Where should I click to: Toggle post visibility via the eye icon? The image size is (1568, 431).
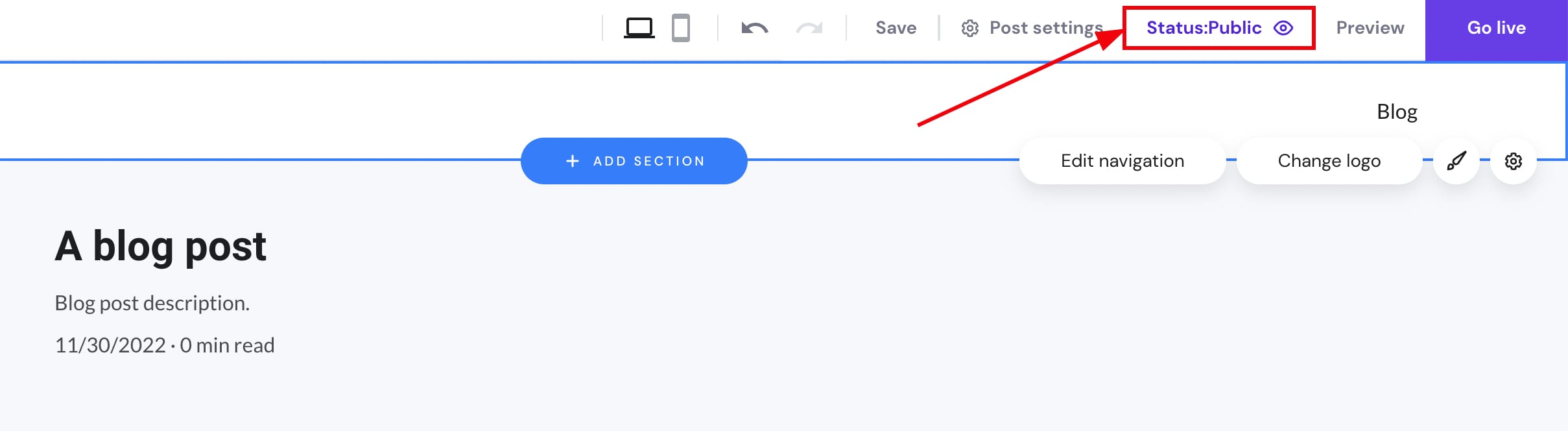pos(1283,28)
